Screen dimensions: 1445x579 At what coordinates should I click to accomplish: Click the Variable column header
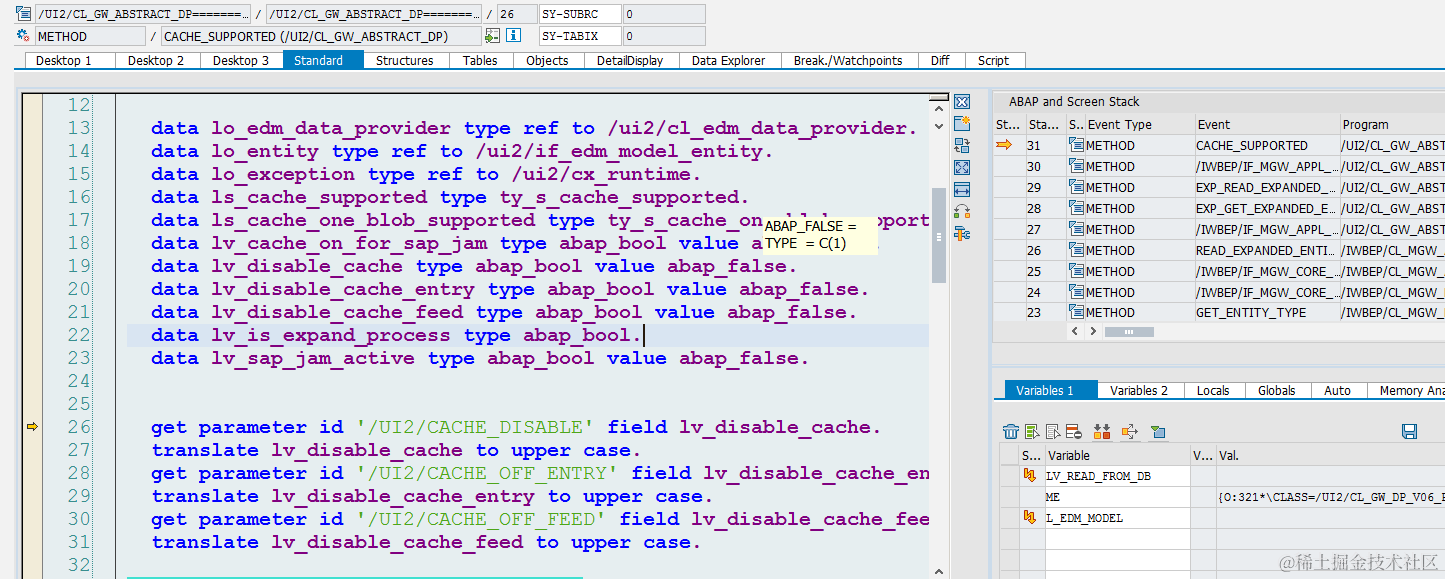1117,455
